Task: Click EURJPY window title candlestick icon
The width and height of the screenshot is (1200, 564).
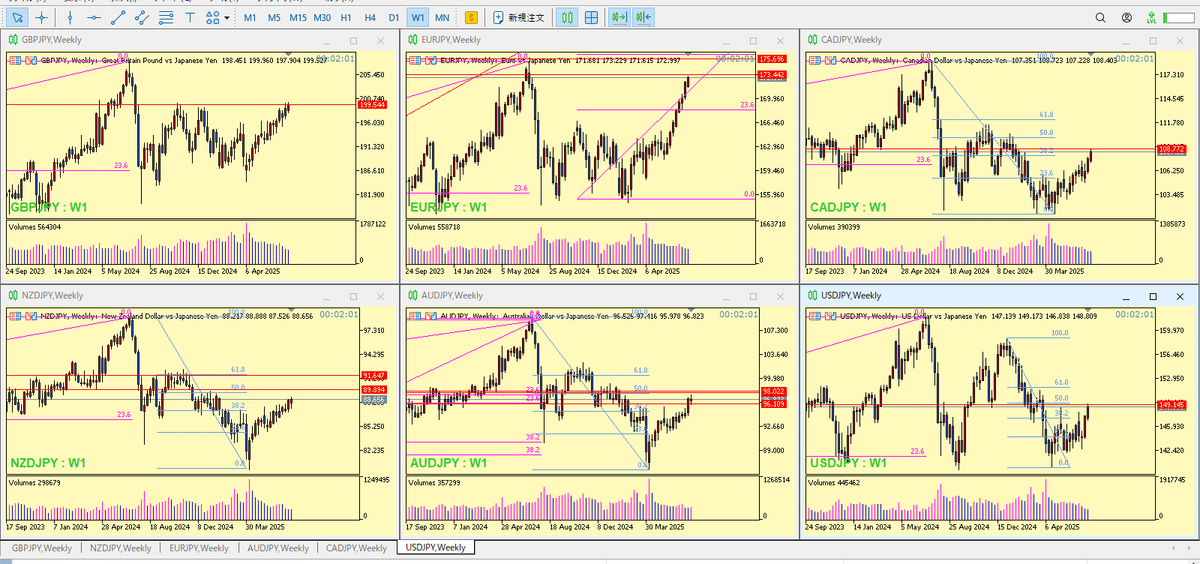Action: coord(412,39)
